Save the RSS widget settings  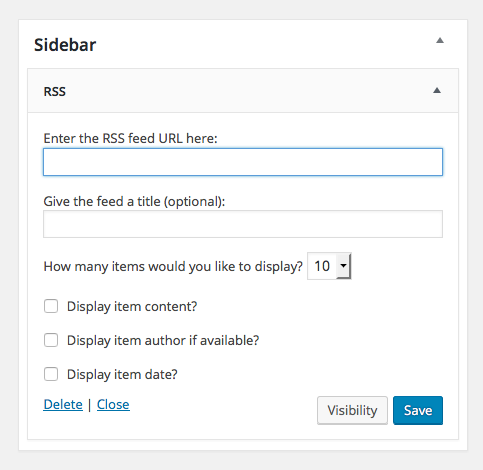click(x=418, y=410)
